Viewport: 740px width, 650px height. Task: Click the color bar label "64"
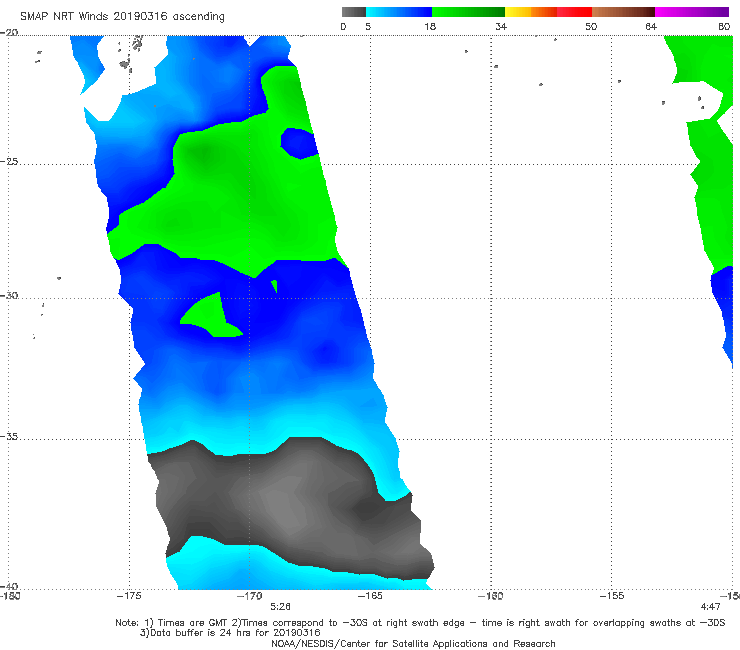[x=651, y=26]
